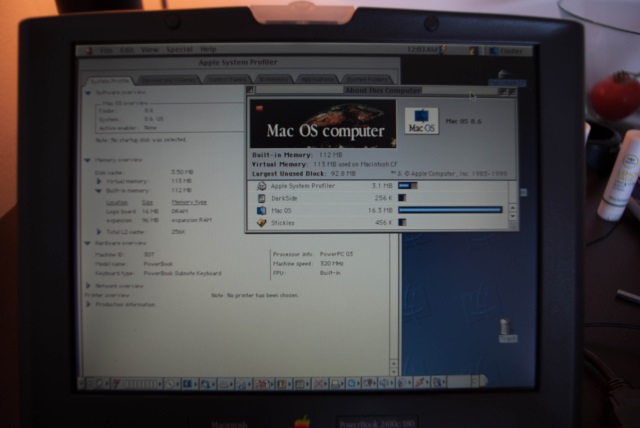Collapse the Built-in memory triangle
This screenshot has width=640, height=428.
point(98,191)
